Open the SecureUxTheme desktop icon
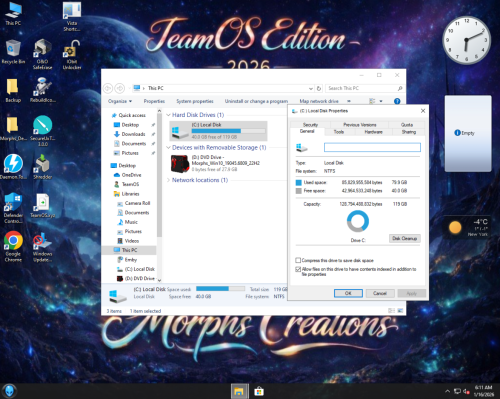The width and height of the screenshot is (500, 399). (43, 131)
